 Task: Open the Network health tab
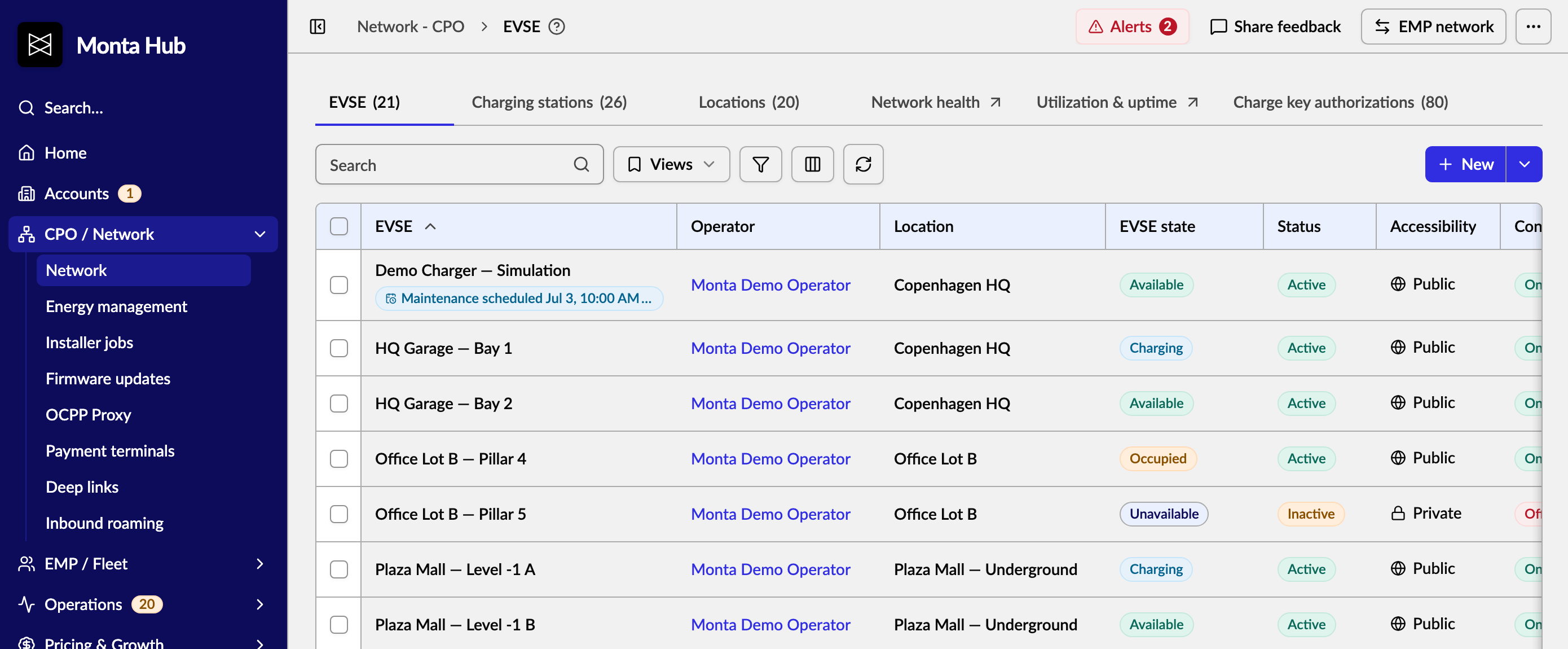[x=936, y=102]
